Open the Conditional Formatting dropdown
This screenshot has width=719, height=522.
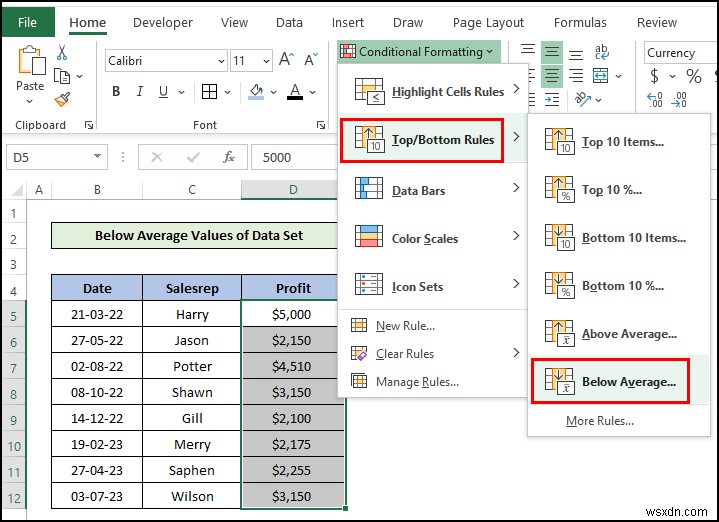point(419,51)
